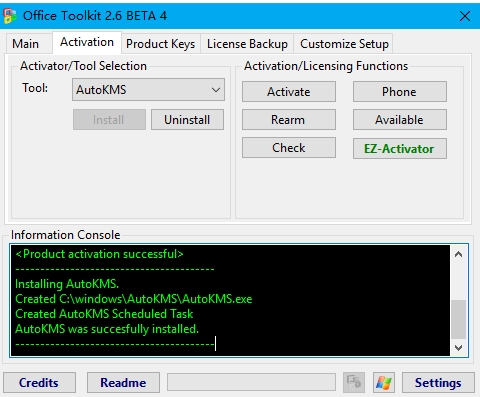Screen dimensions: 480x397
Task: Click the Activate button
Action: [289, 92]
